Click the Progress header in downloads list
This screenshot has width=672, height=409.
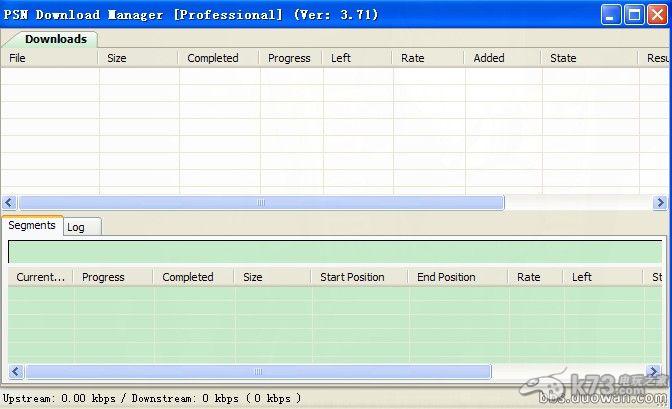click(x=290, y=58)
